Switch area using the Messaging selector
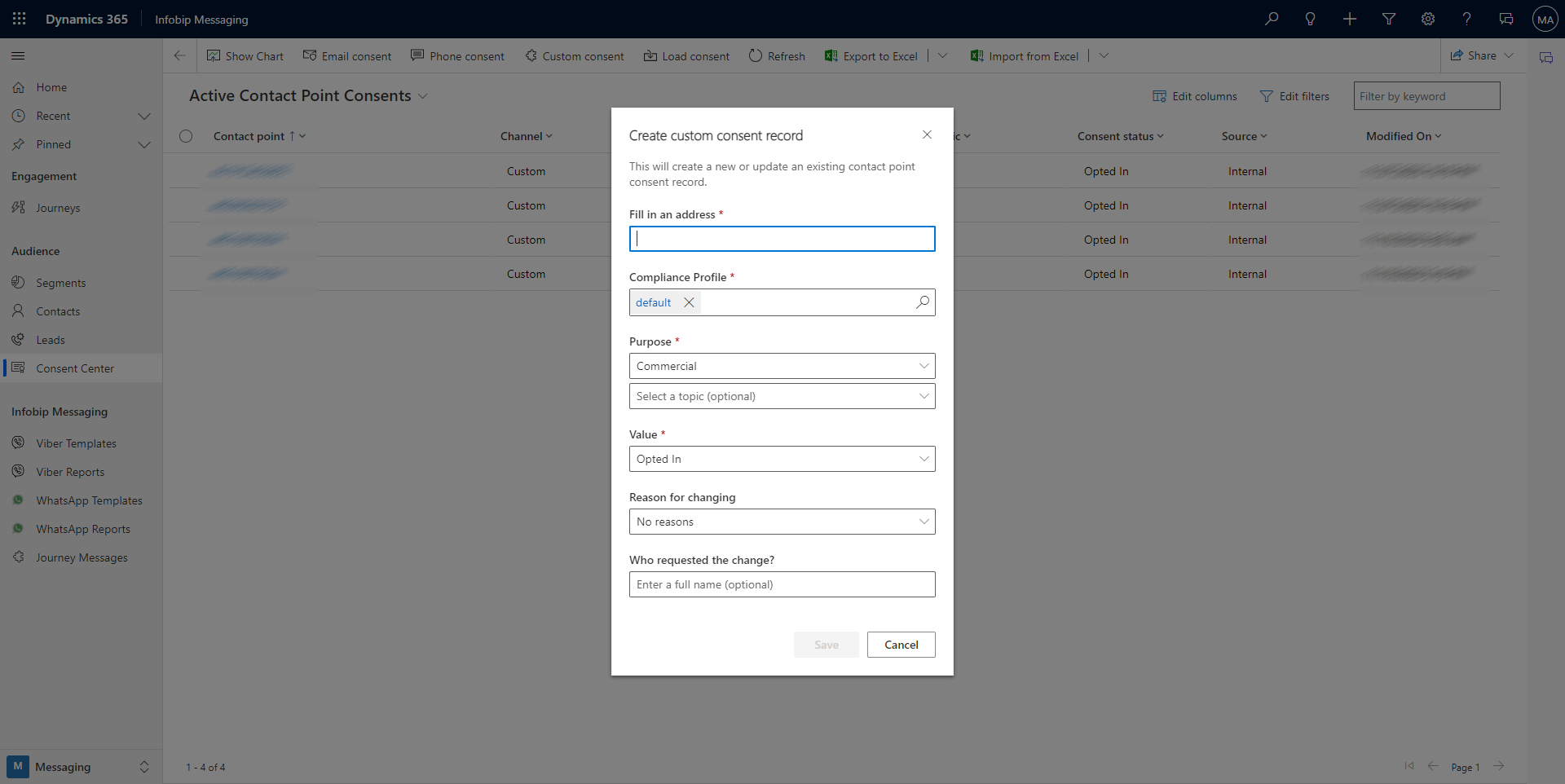Screen dimensions: 1565x784 point(81,767)
